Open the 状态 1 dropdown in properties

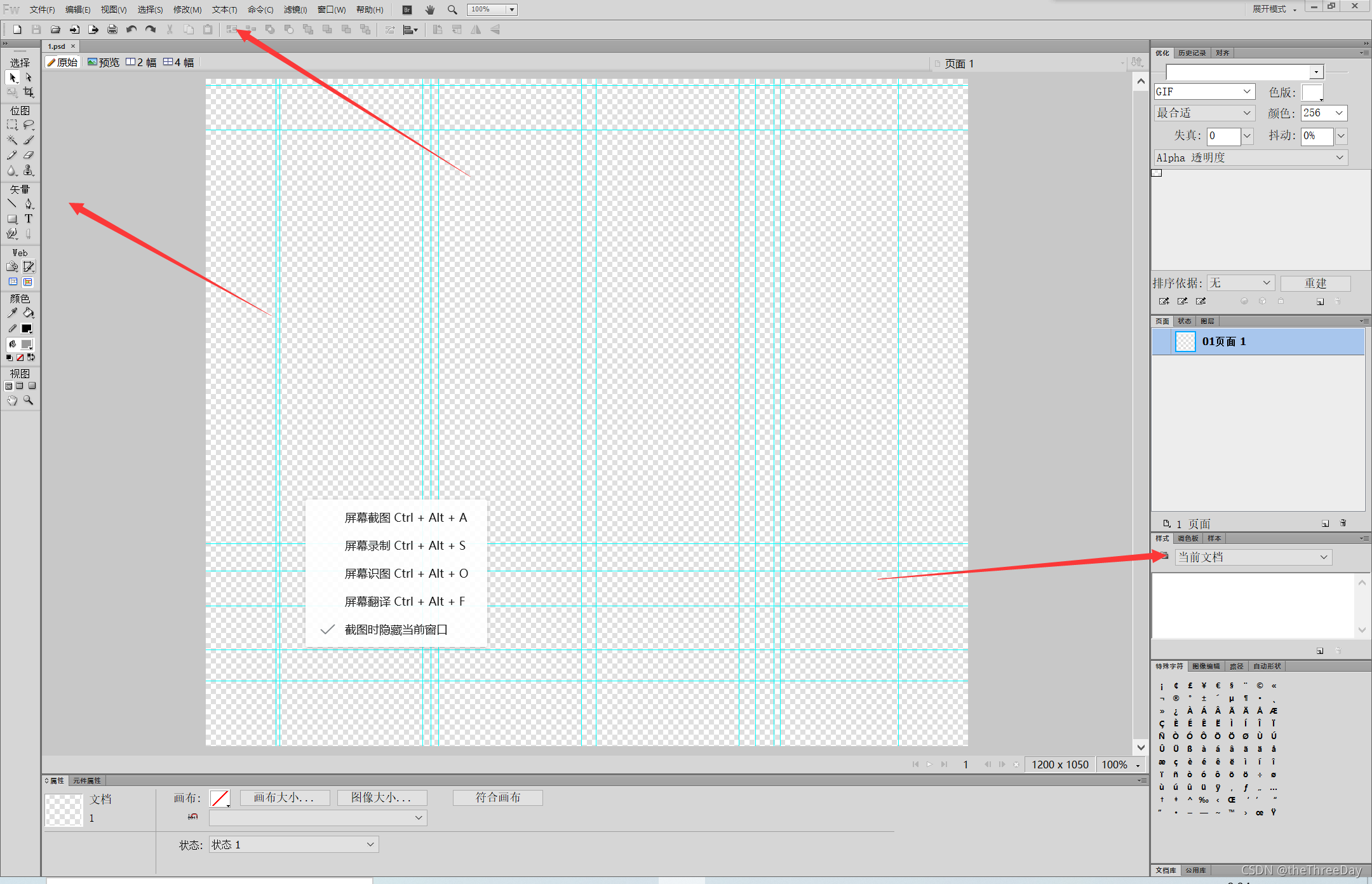(x=294, y=845)
